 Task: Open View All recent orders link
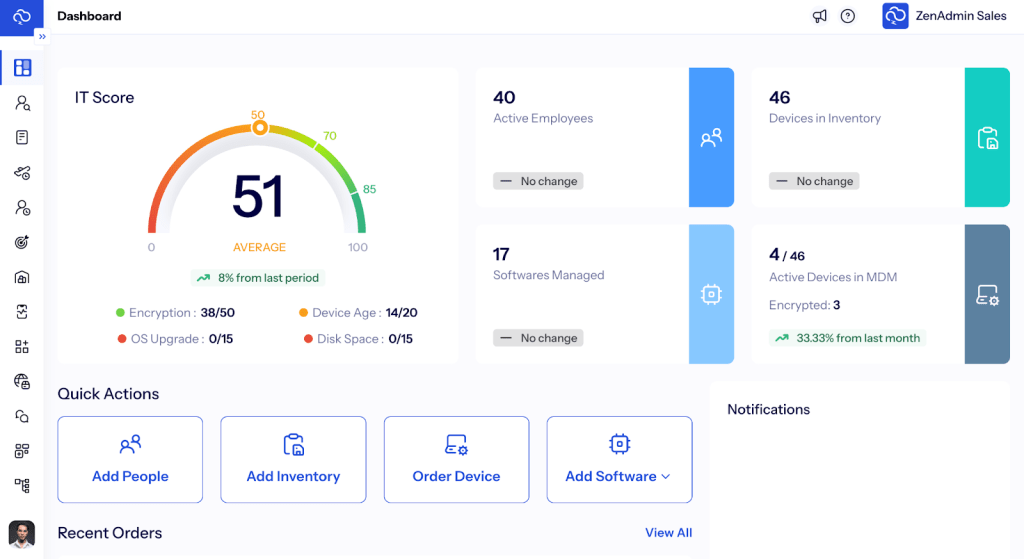coord(668,533)
